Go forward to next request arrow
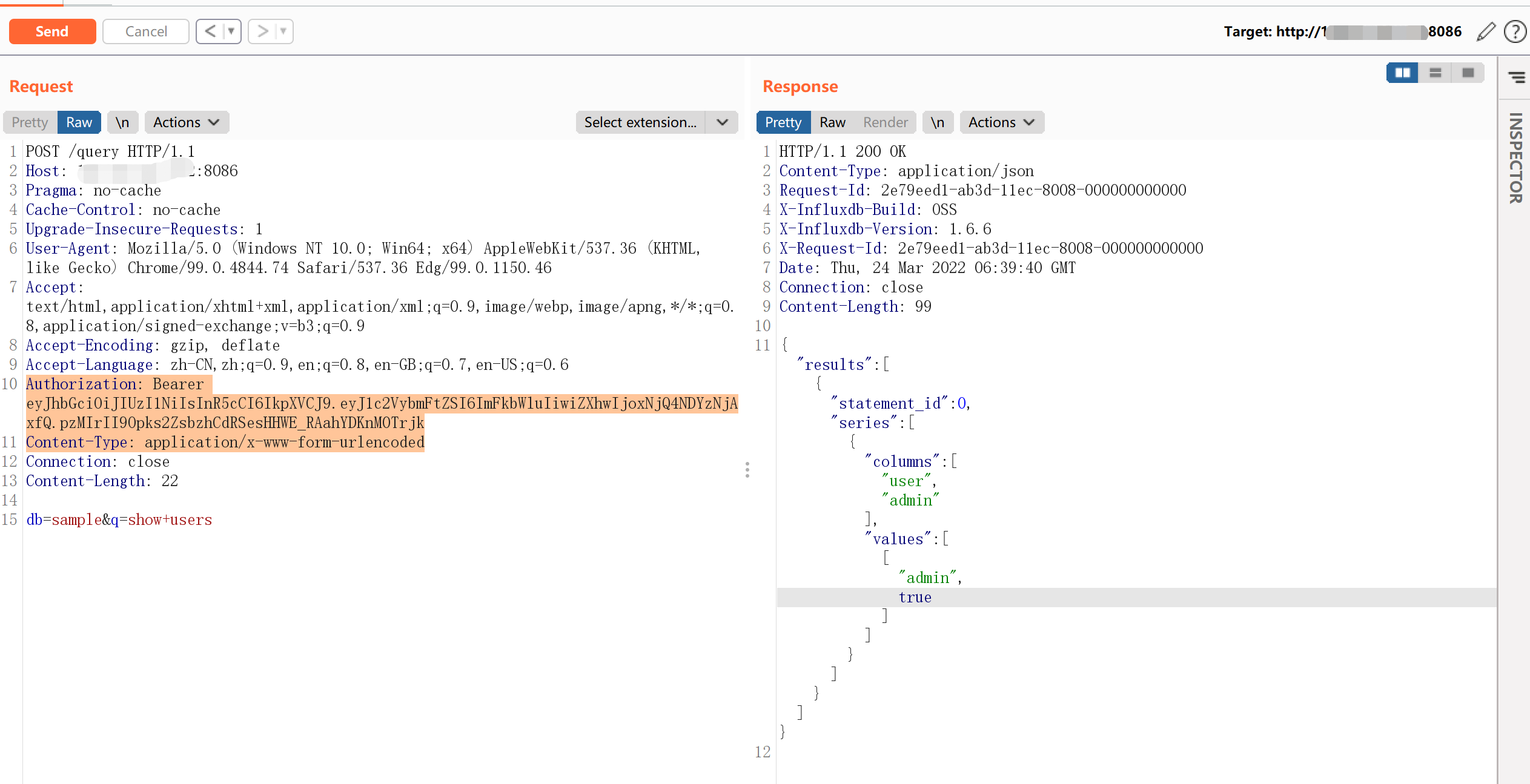The width and height of the screenshot is (1530, 784). (262, 31)
